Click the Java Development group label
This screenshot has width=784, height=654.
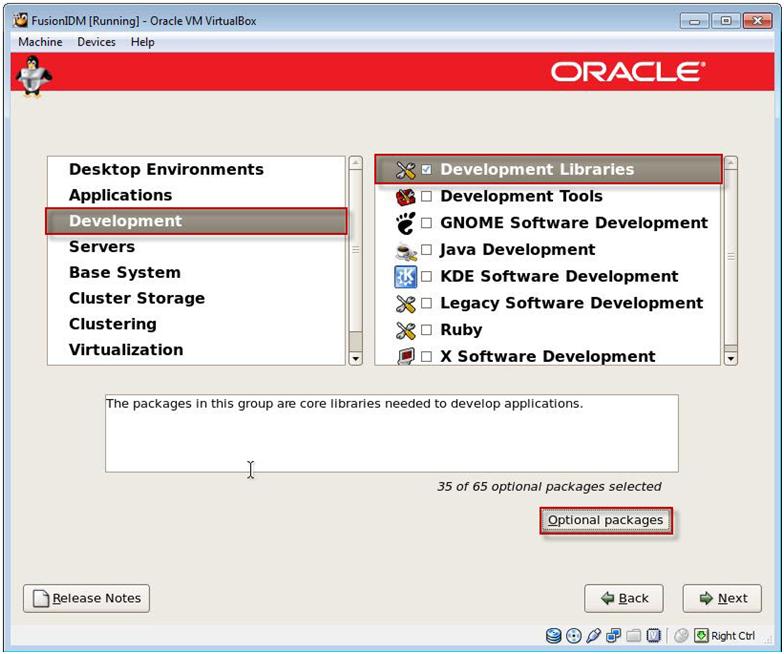pos(518,250)
